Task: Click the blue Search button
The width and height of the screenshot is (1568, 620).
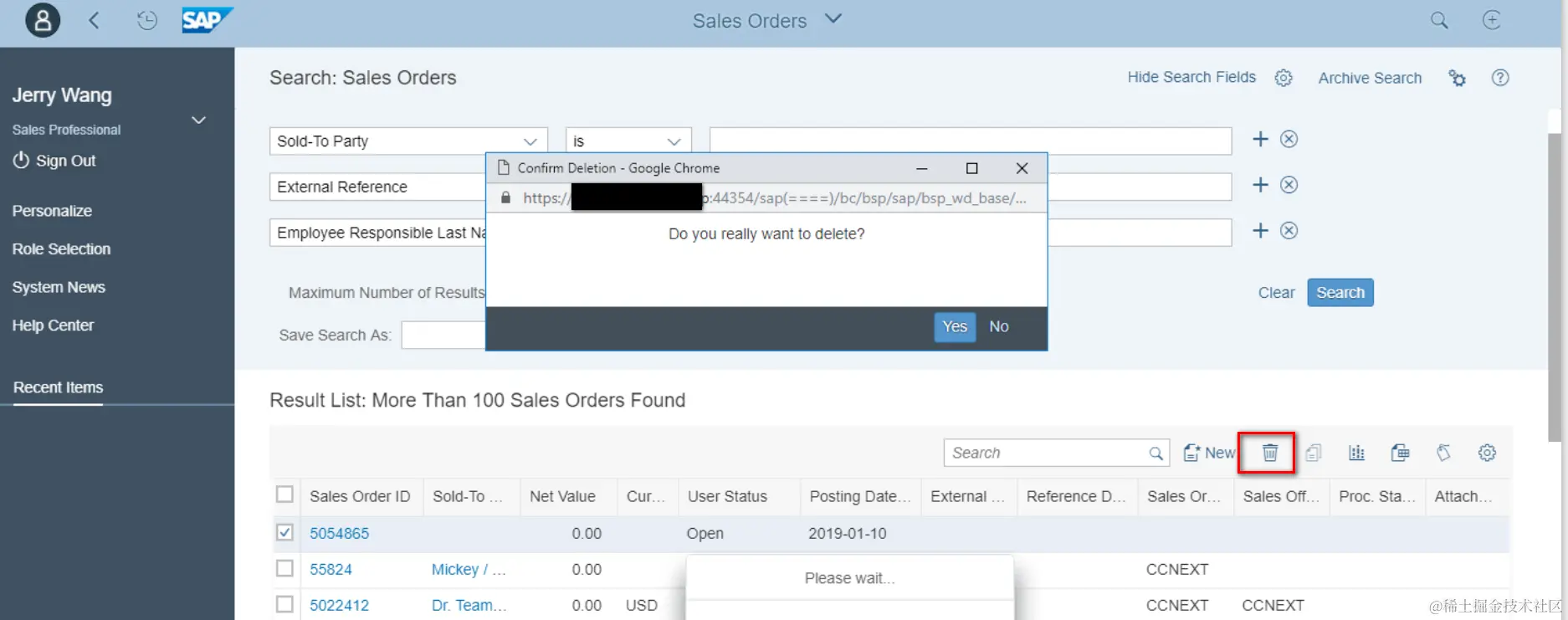Action: (1340, 293)
